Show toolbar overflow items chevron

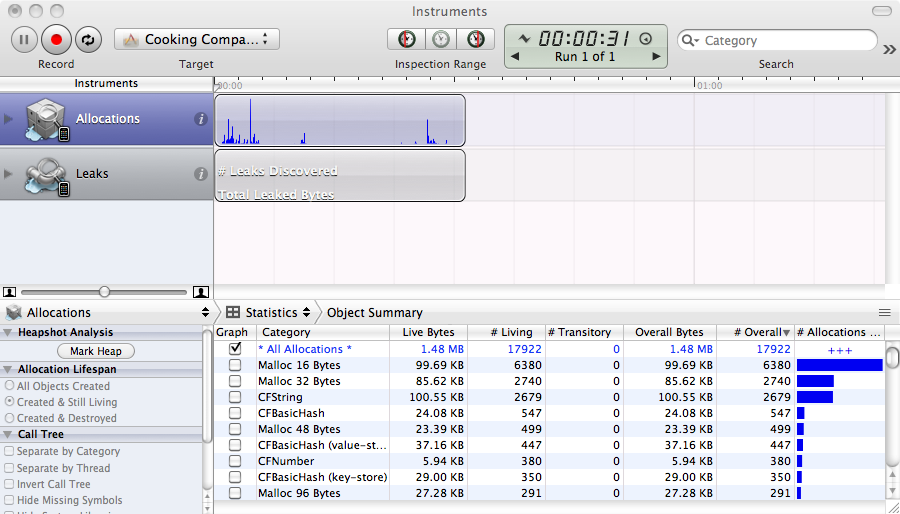tap(889, 49)
